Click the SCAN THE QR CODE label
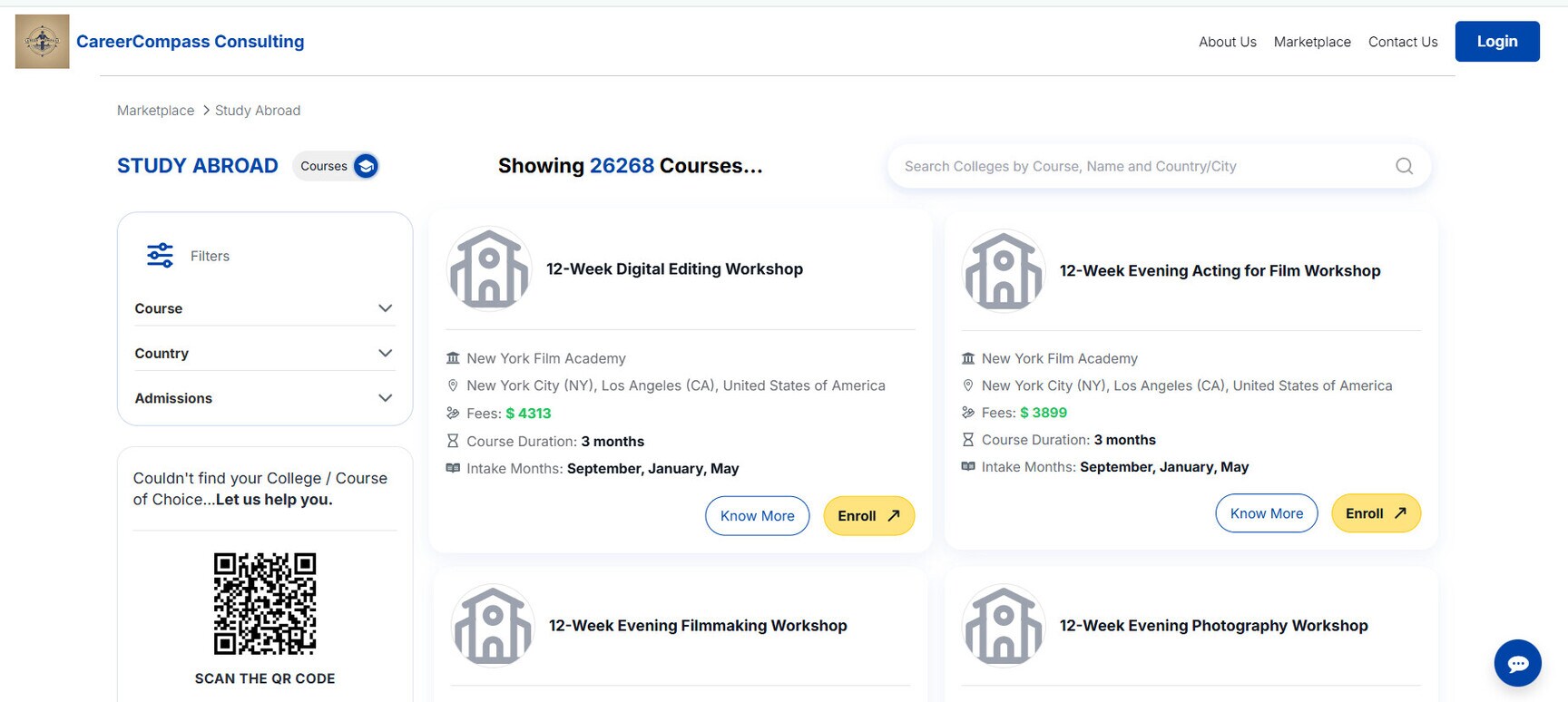Viewport: 1568px width, 702px height. 265,678
